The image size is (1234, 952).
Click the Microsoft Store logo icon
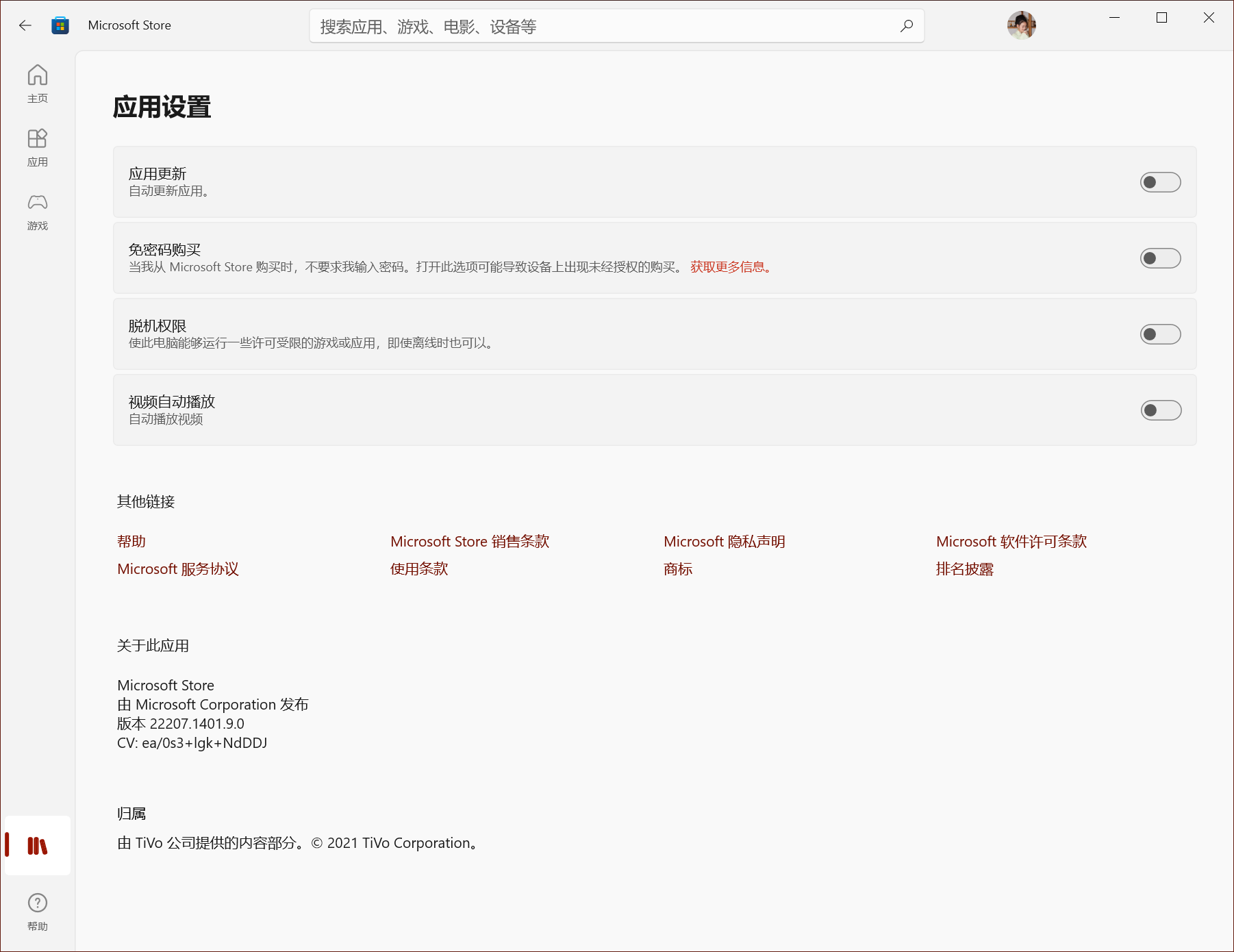(60, 25)
